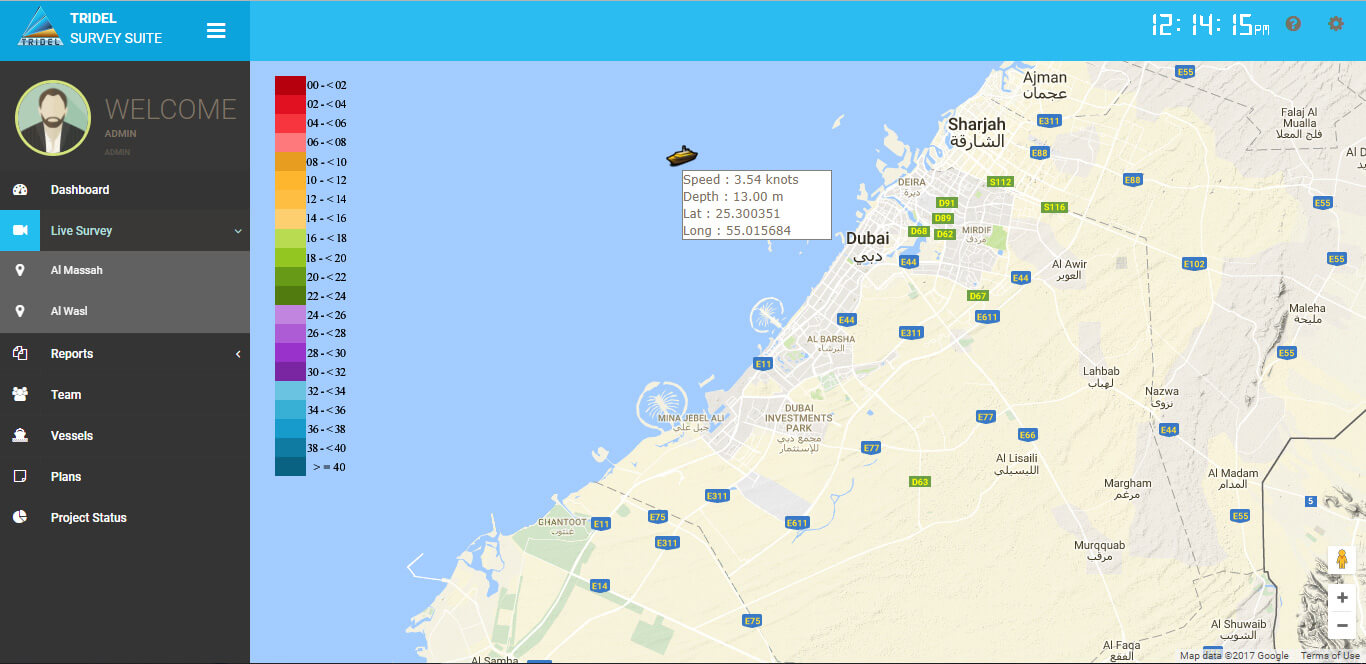Go to Vessels page
1366x664 pixels.
125,436
